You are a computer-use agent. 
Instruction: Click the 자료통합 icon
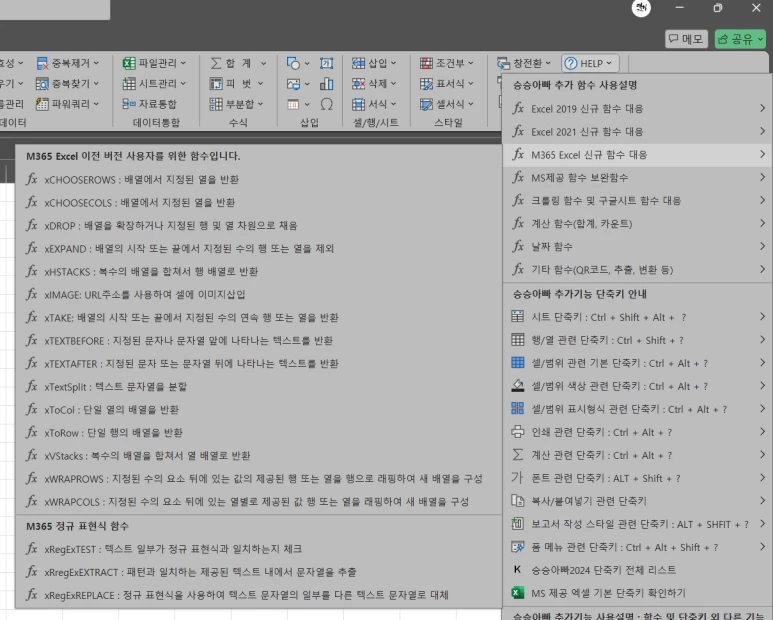click(129, 104)
